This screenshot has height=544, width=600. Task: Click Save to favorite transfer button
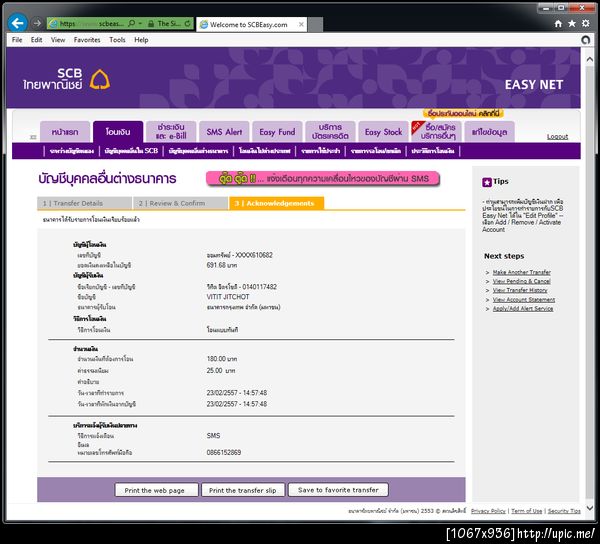[x=338, y=490]
